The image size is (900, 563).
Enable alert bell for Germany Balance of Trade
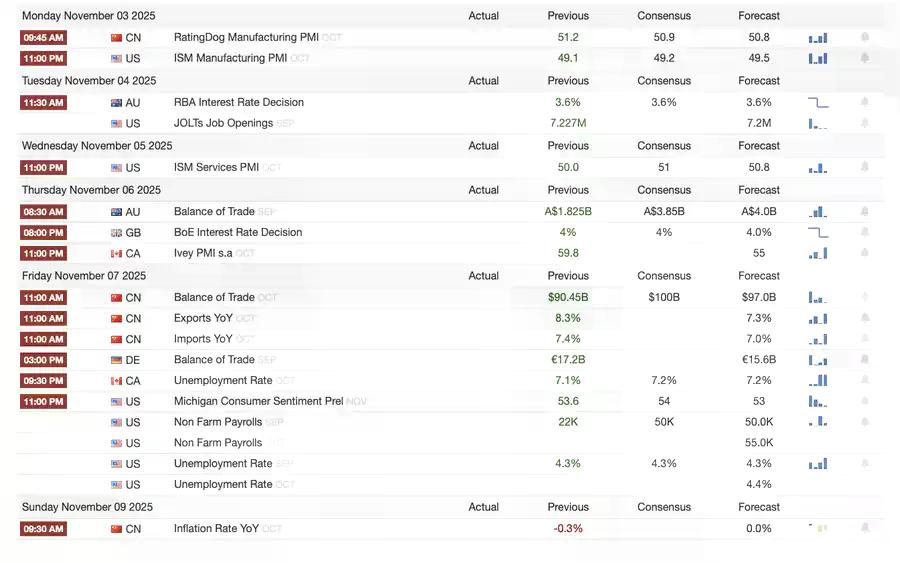[865, 360]
